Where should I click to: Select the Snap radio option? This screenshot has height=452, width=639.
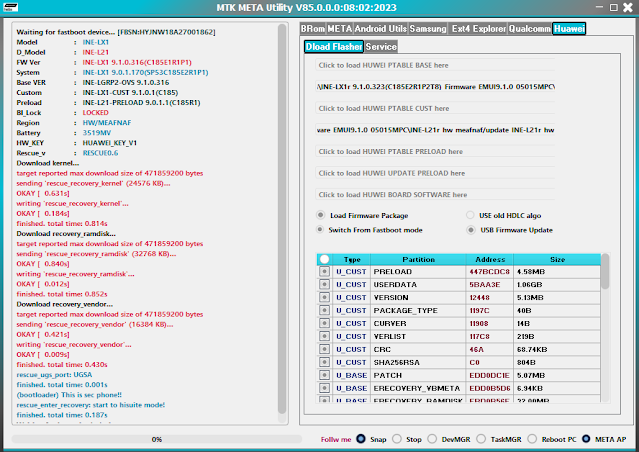(x=361, y=439)
